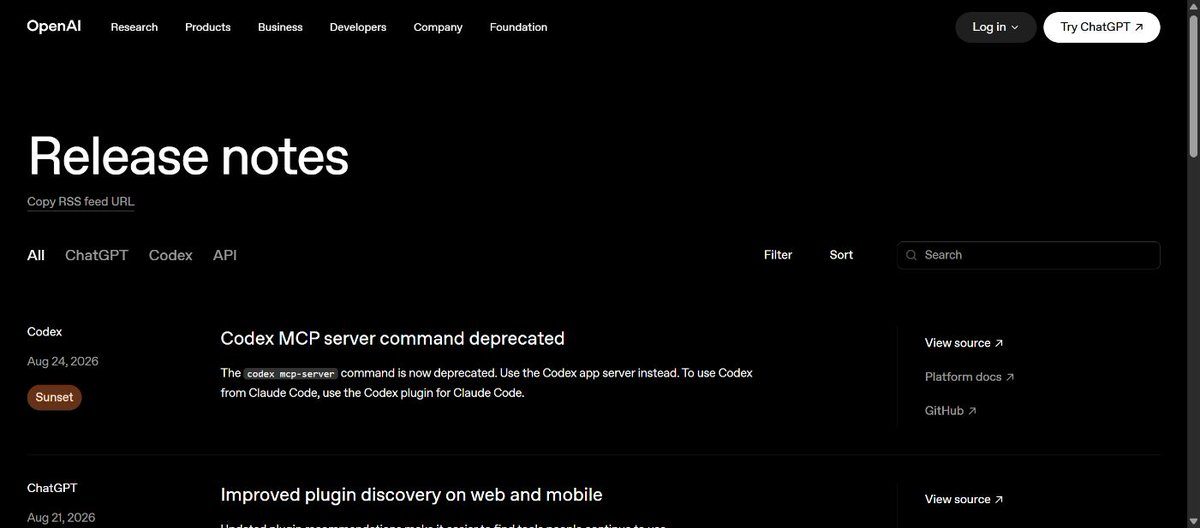Viewport: 1200px width, 528px height.
Task: Open the GitHub link
Action: click(x=951, y=411)
